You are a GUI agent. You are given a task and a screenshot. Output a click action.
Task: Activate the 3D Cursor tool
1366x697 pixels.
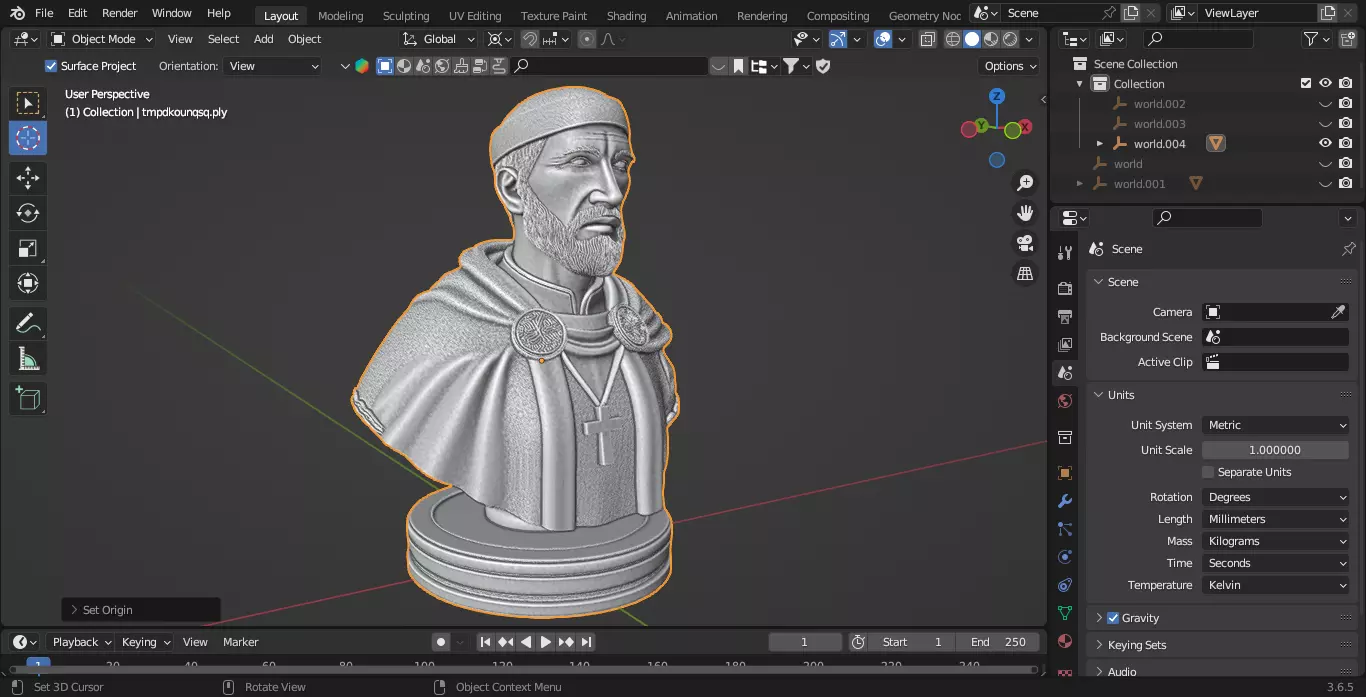28,138
